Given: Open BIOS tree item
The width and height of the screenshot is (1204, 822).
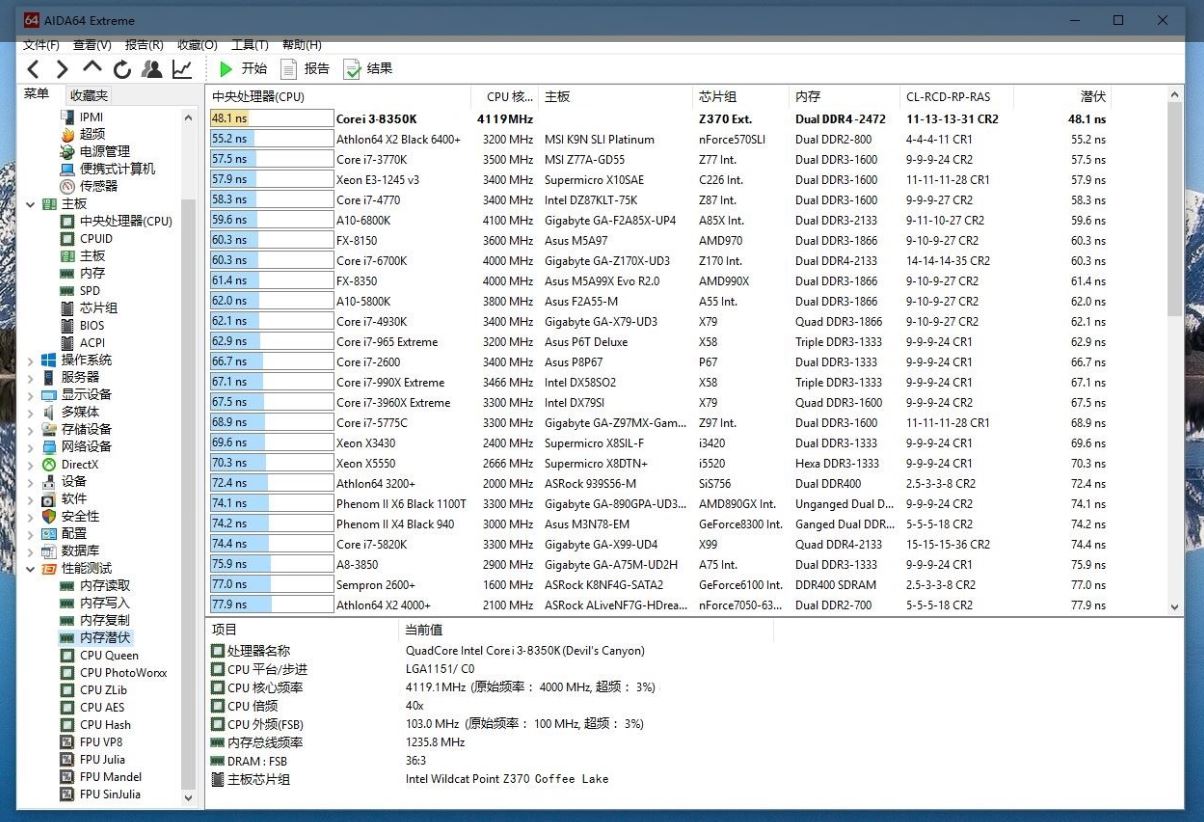Looking at the screenshot, I should click(92, 325).
